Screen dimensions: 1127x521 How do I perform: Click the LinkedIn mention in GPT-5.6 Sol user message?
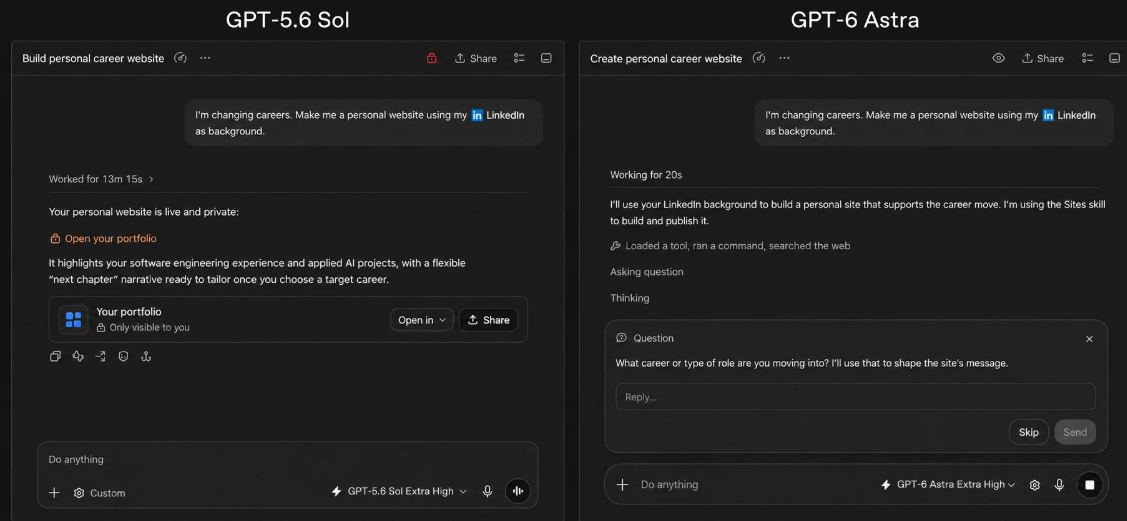click(497, 115)
